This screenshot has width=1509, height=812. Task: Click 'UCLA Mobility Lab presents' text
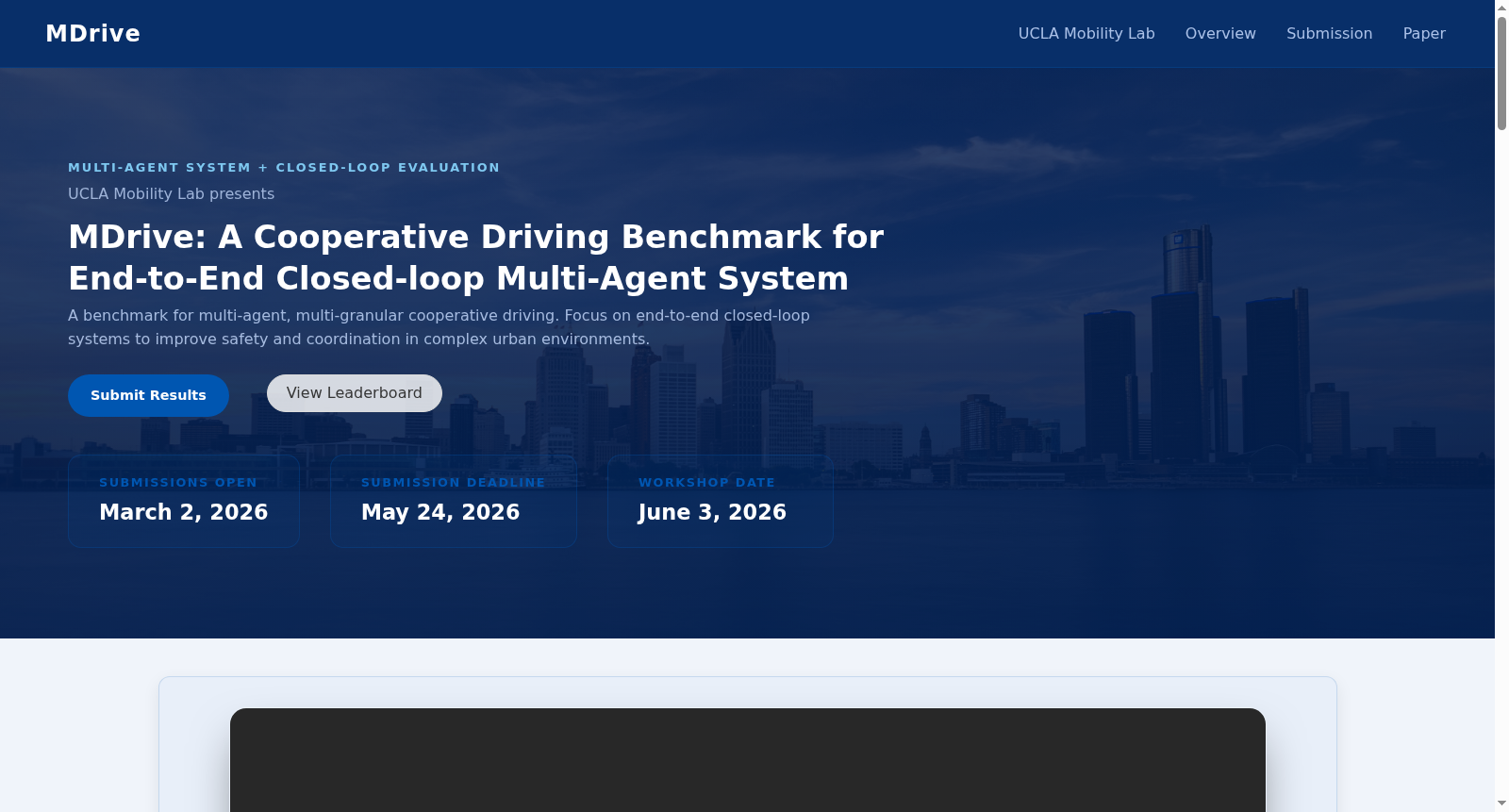[x=171, y=193]
